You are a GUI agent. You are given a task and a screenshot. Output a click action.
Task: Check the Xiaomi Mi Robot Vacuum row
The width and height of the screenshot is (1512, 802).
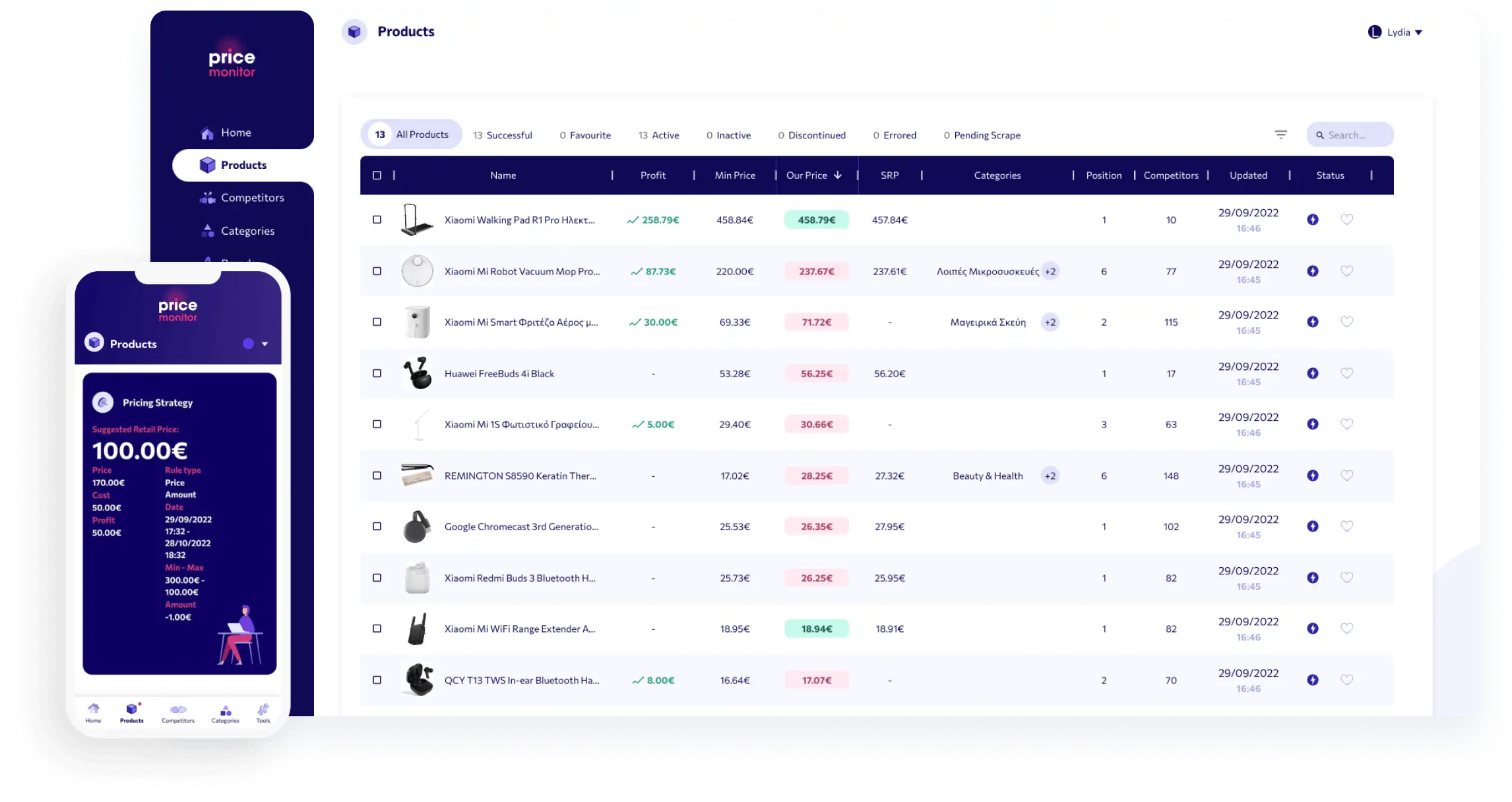point(377,271)
